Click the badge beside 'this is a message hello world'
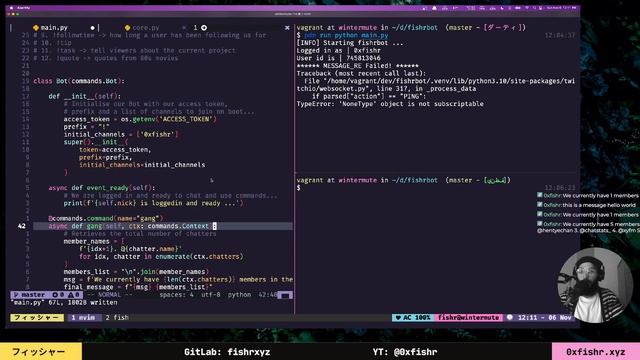Screen dimensions: 640x360 pos(540,205)
